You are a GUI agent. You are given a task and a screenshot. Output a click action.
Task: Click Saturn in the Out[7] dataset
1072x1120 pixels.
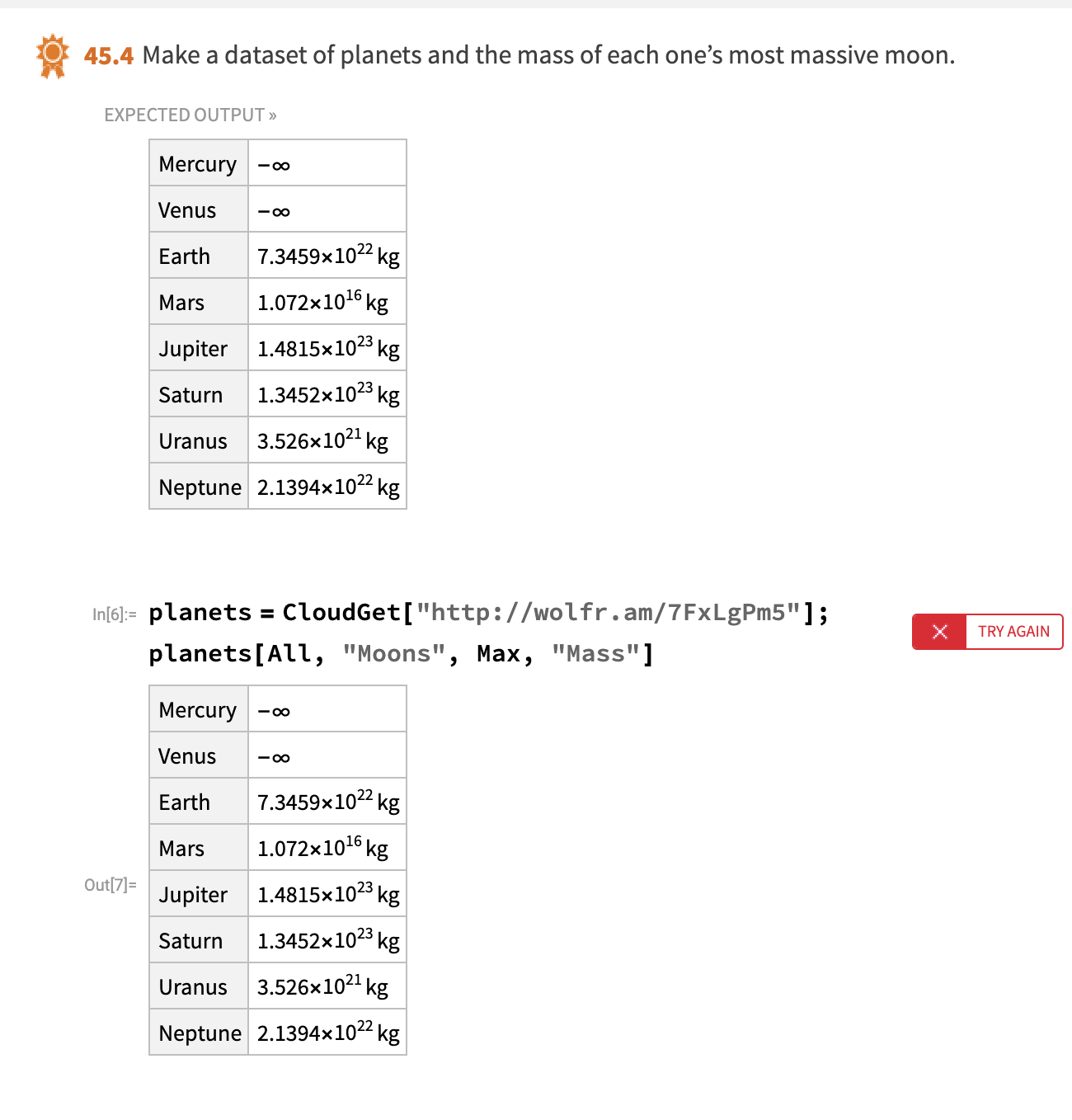190,941
